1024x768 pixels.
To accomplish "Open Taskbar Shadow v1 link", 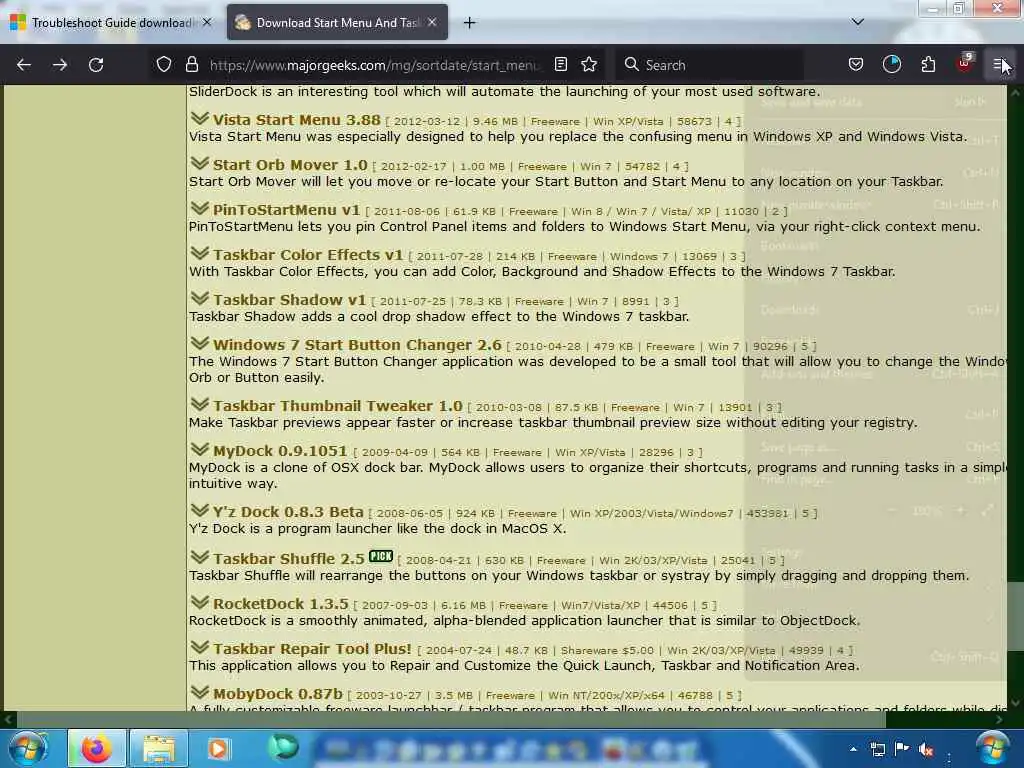I will 289,300.
